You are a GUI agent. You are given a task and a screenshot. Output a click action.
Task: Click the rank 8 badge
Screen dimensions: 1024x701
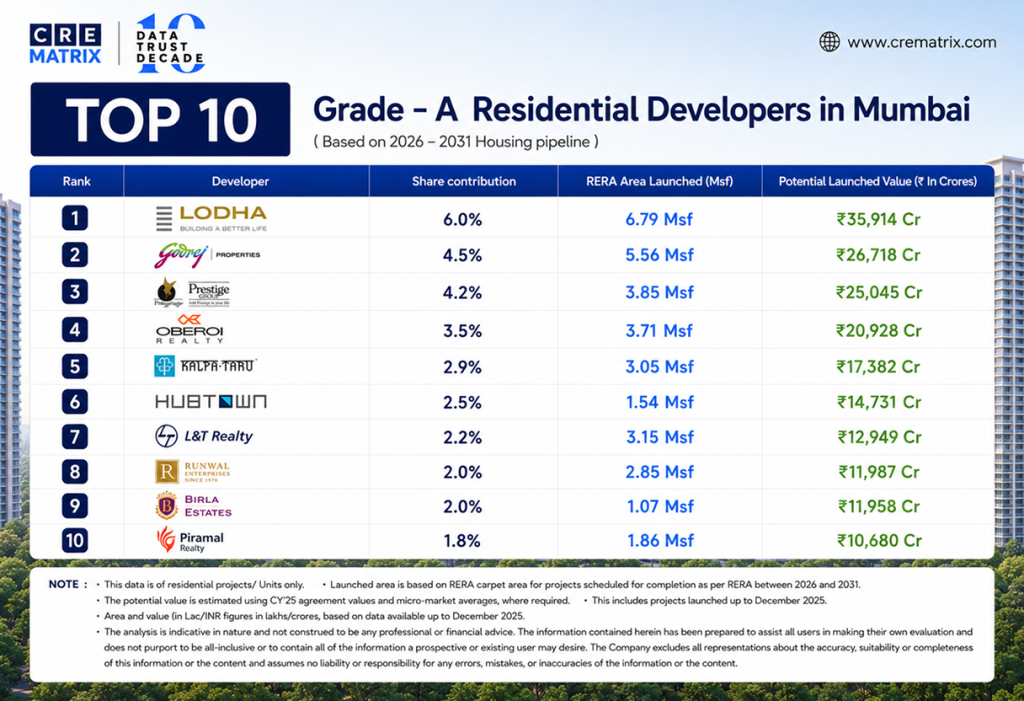point(75,471)
